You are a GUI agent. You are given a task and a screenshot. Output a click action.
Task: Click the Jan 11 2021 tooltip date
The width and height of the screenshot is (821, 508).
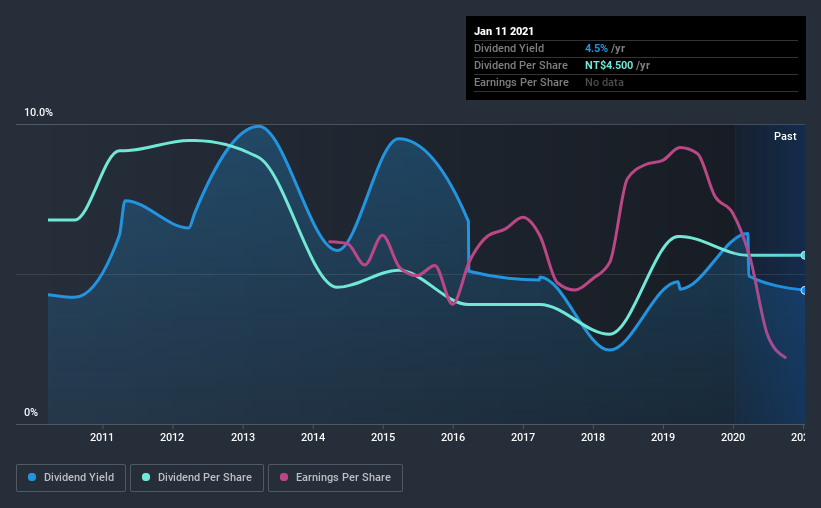pyautogui.click(x=504, y=31)
